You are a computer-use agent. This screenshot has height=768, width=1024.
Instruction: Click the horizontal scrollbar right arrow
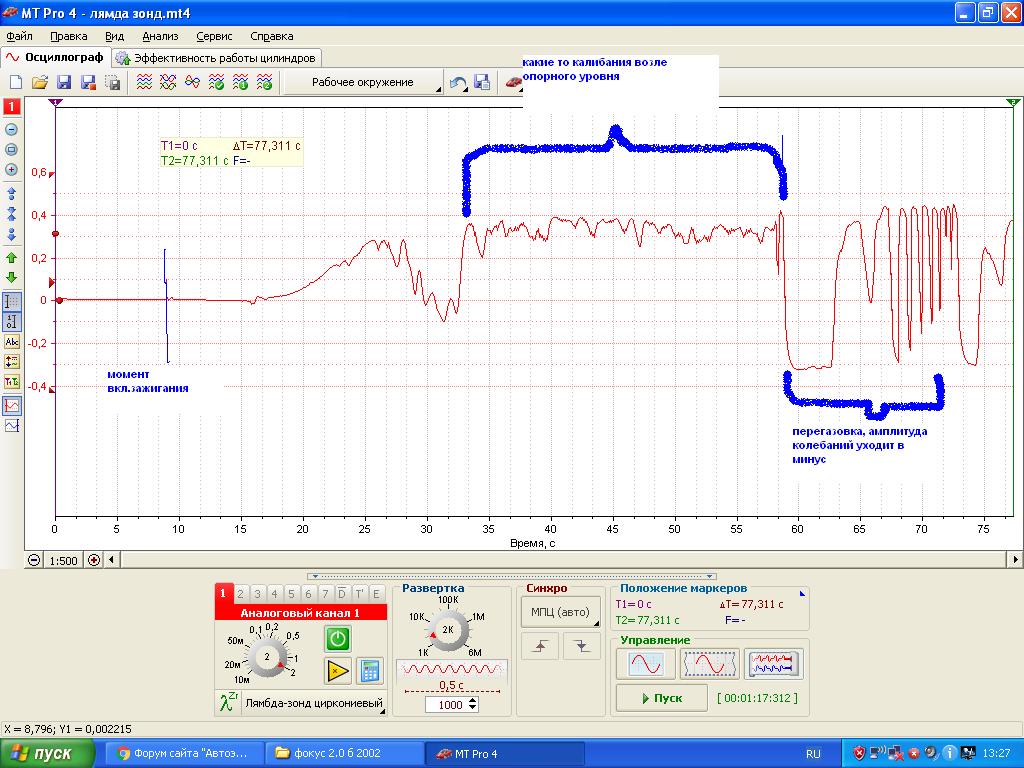click(x=1015, y=560)
